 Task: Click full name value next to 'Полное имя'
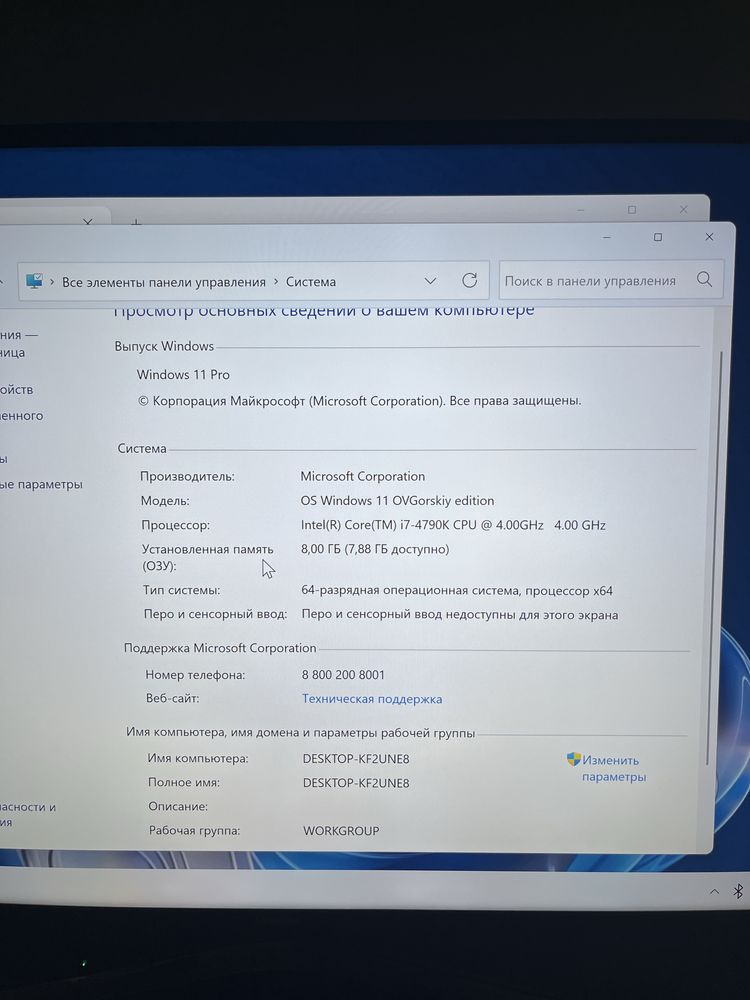click(356, 783)
